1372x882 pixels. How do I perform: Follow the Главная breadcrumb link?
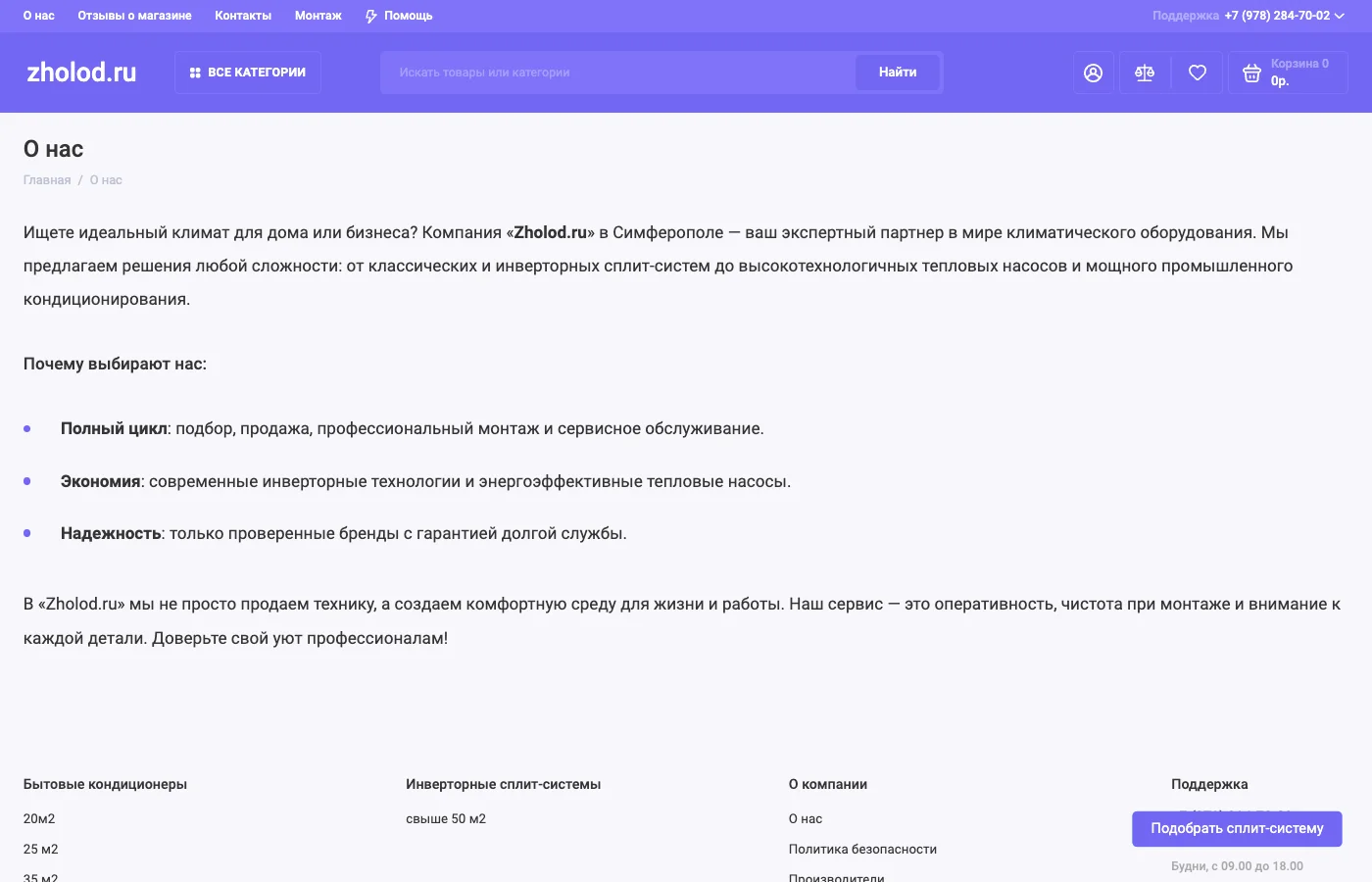(x=47, y=180)
